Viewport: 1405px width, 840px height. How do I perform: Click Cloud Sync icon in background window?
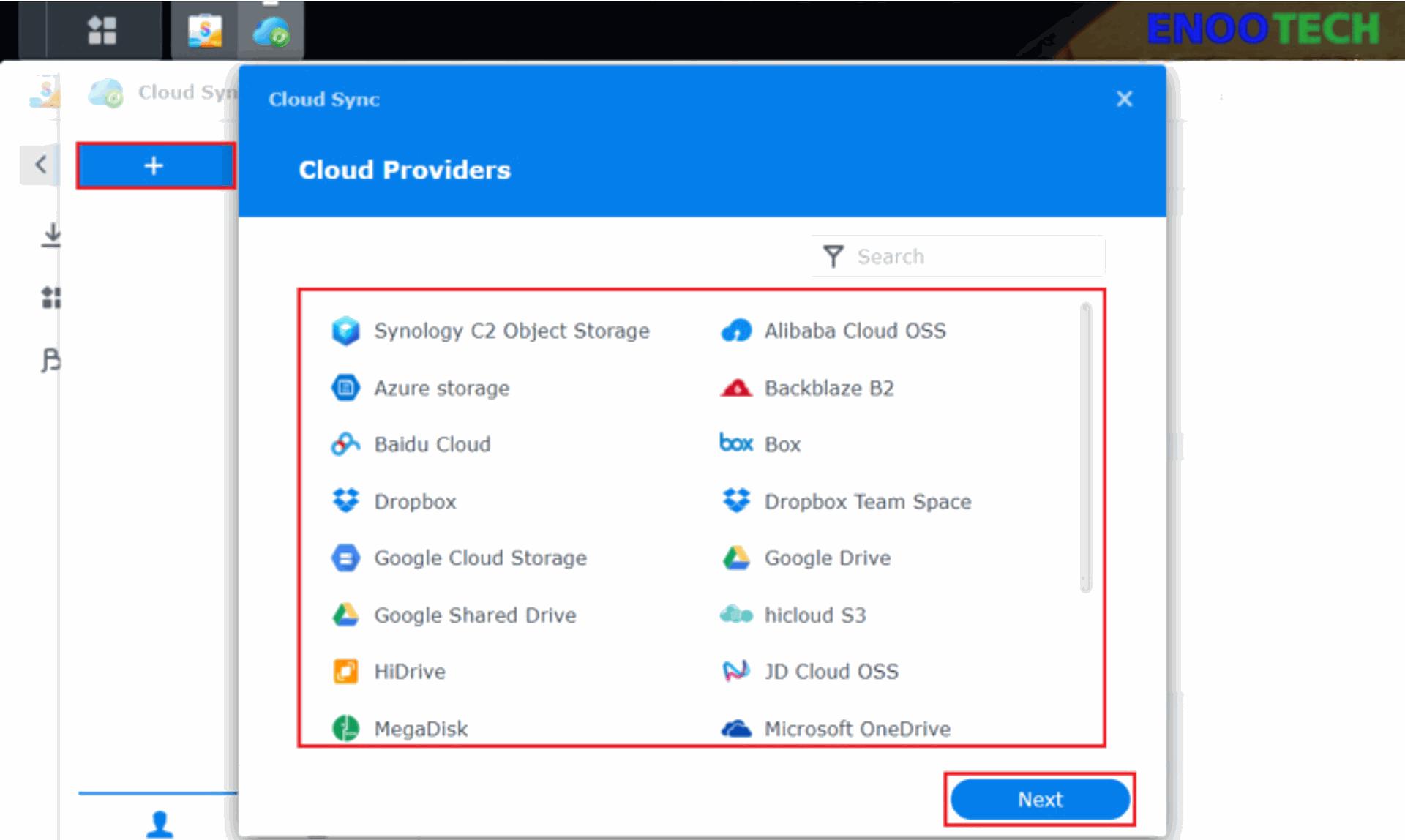[105, 94]
